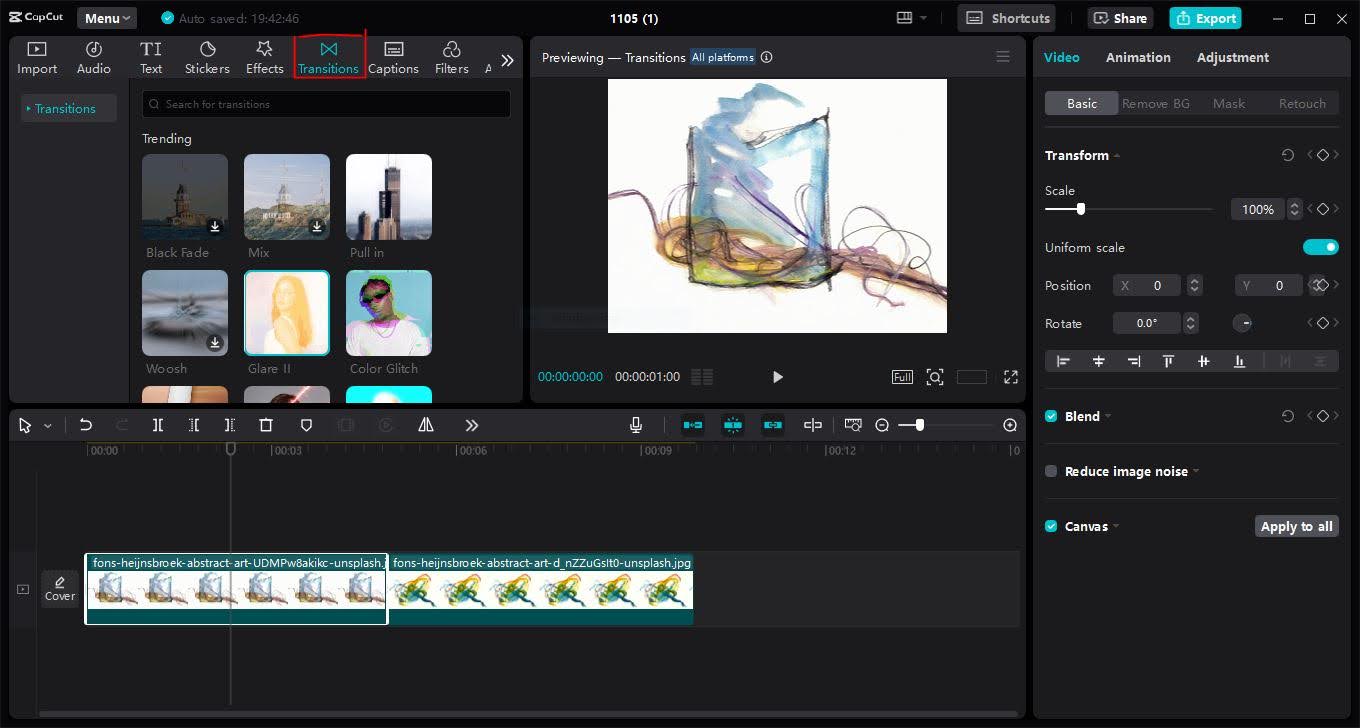Open the Transitions tab
The image size is (1360, 728).
coord(329,58)
